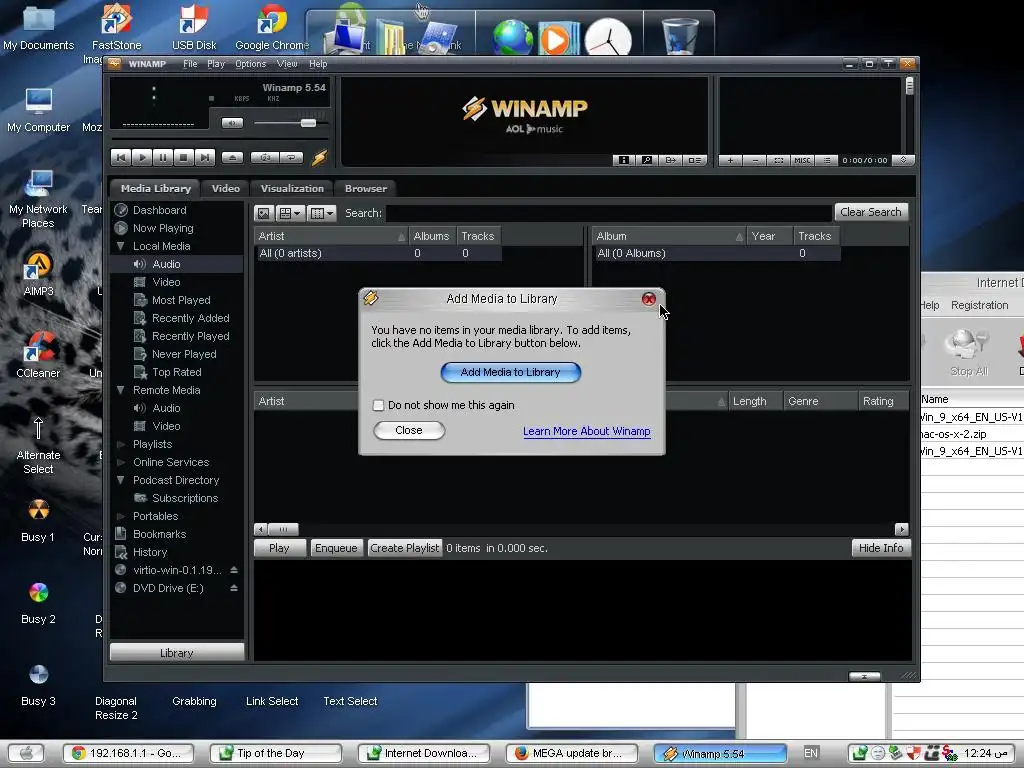Click the Create Playlist button
1024x768 pixels.
point(405,548)
